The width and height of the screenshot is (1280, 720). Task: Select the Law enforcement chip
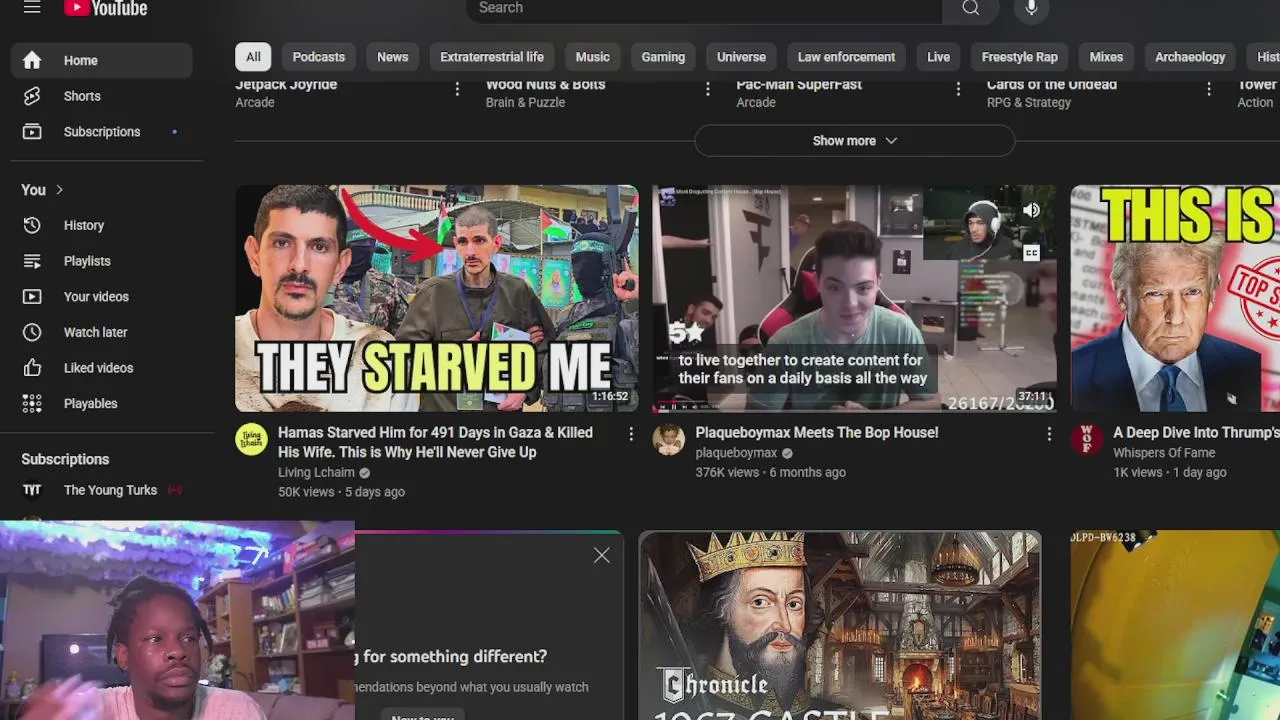846,57
